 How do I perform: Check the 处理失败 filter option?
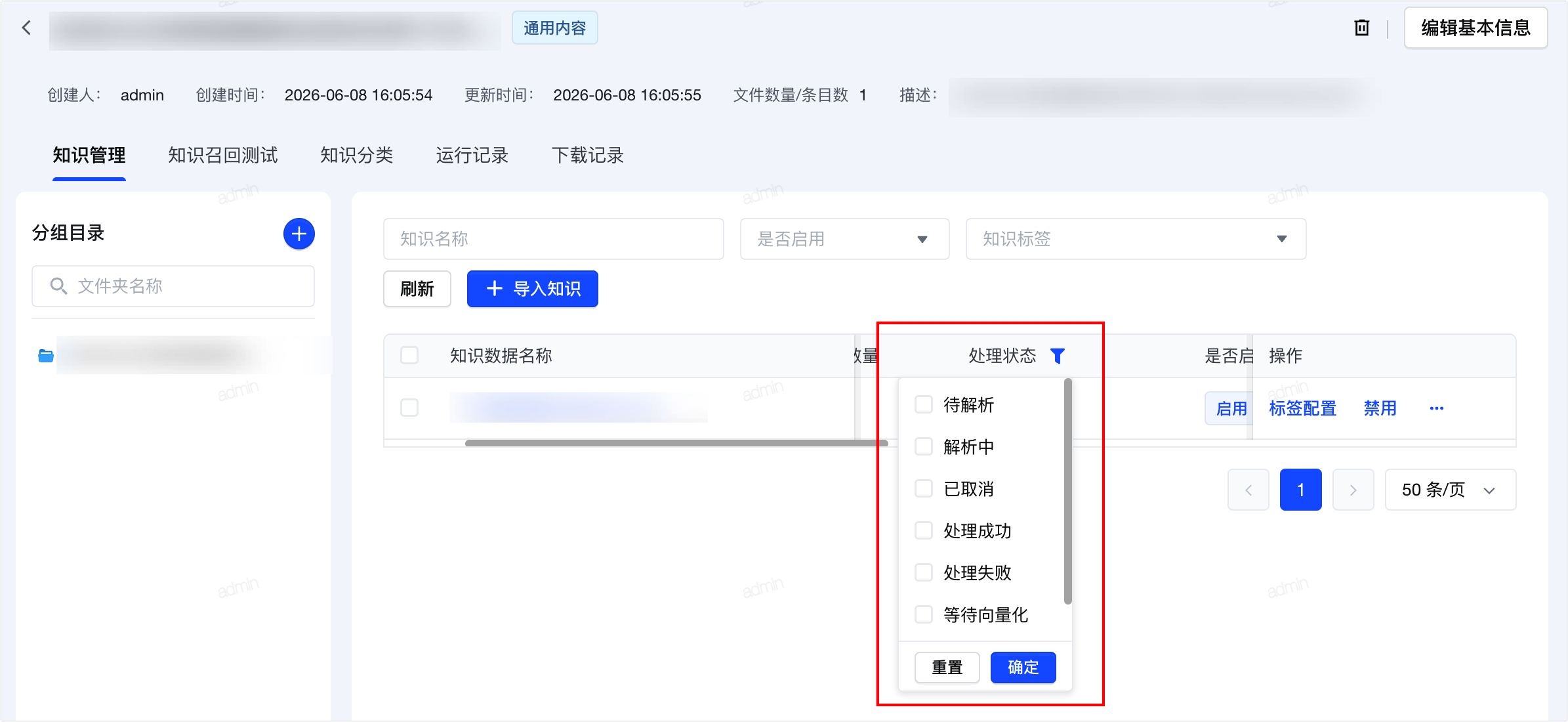(924, 572)
